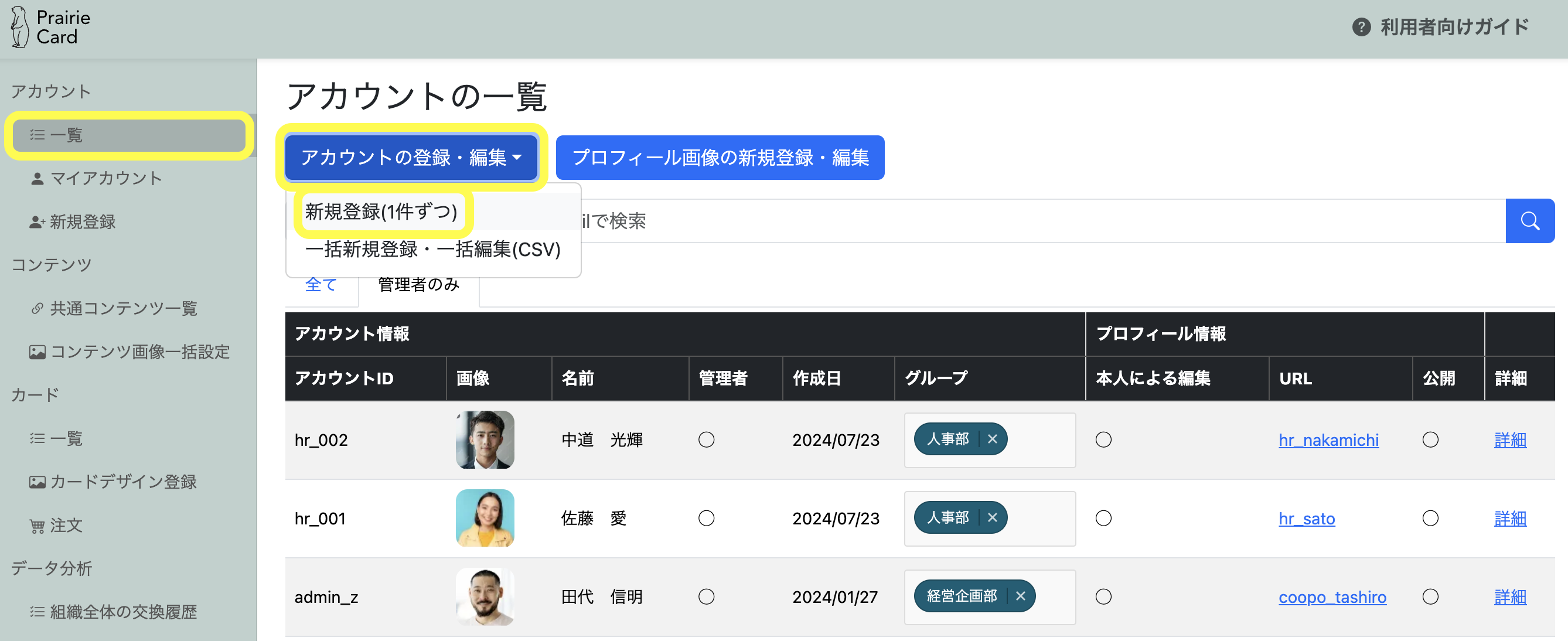Click the blue search magnifier button
This screenshot has height=641, width=1568.
coord(1529,221)
